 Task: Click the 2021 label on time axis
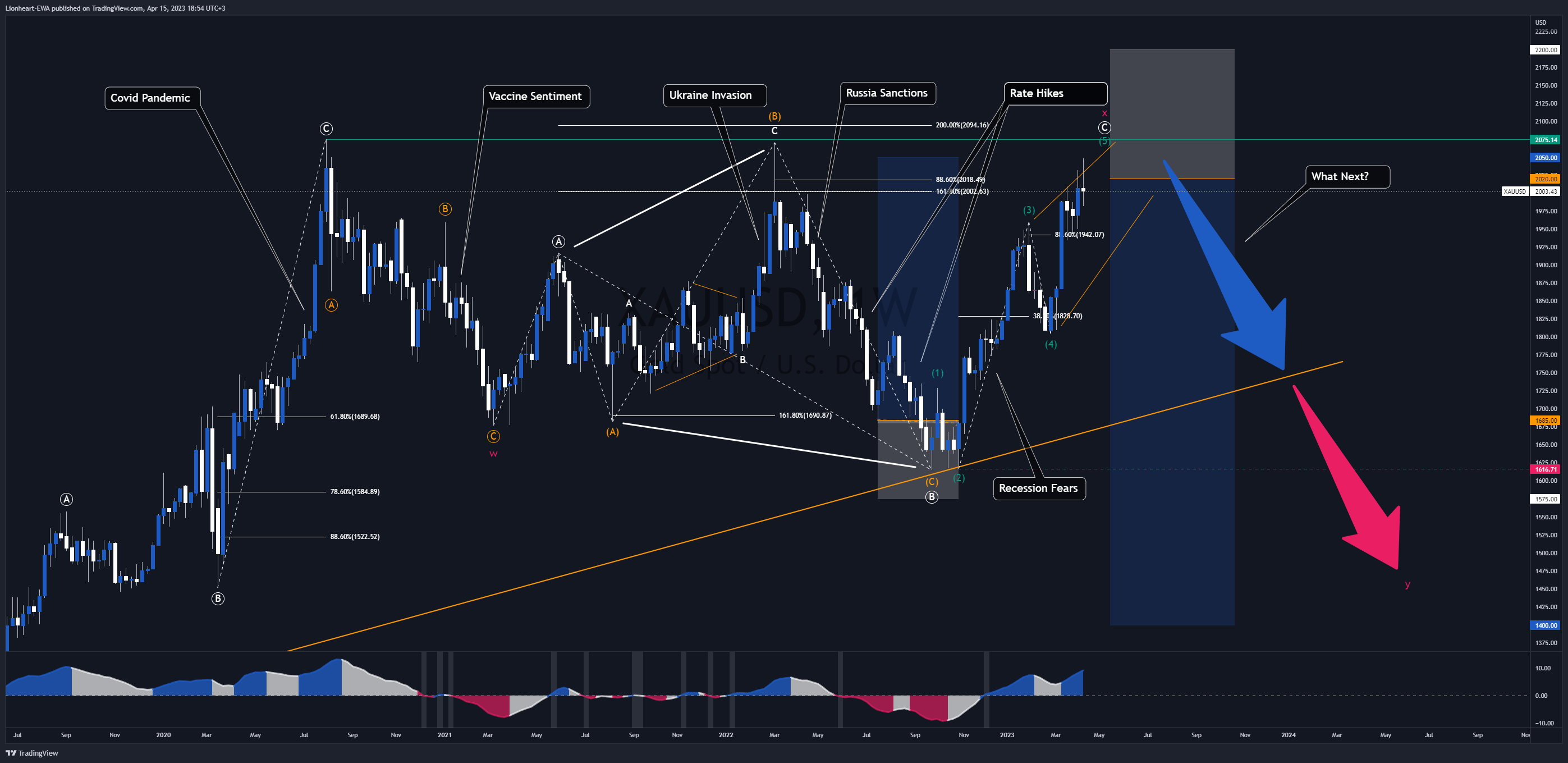coord(445,735)
